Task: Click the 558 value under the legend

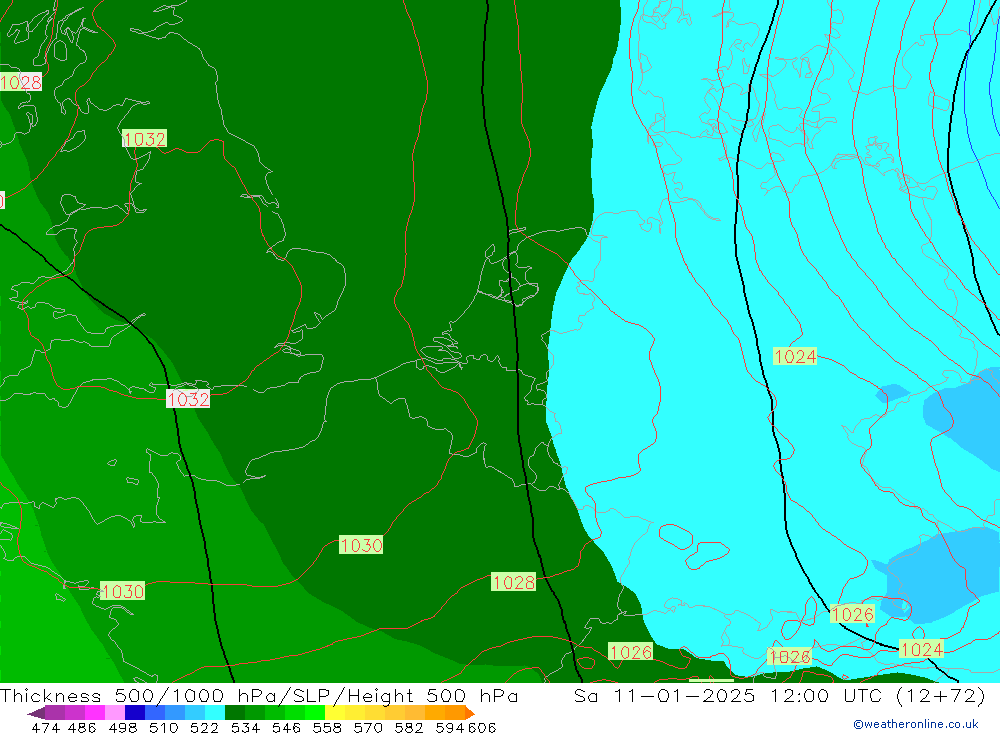Action: click(327, 727)
